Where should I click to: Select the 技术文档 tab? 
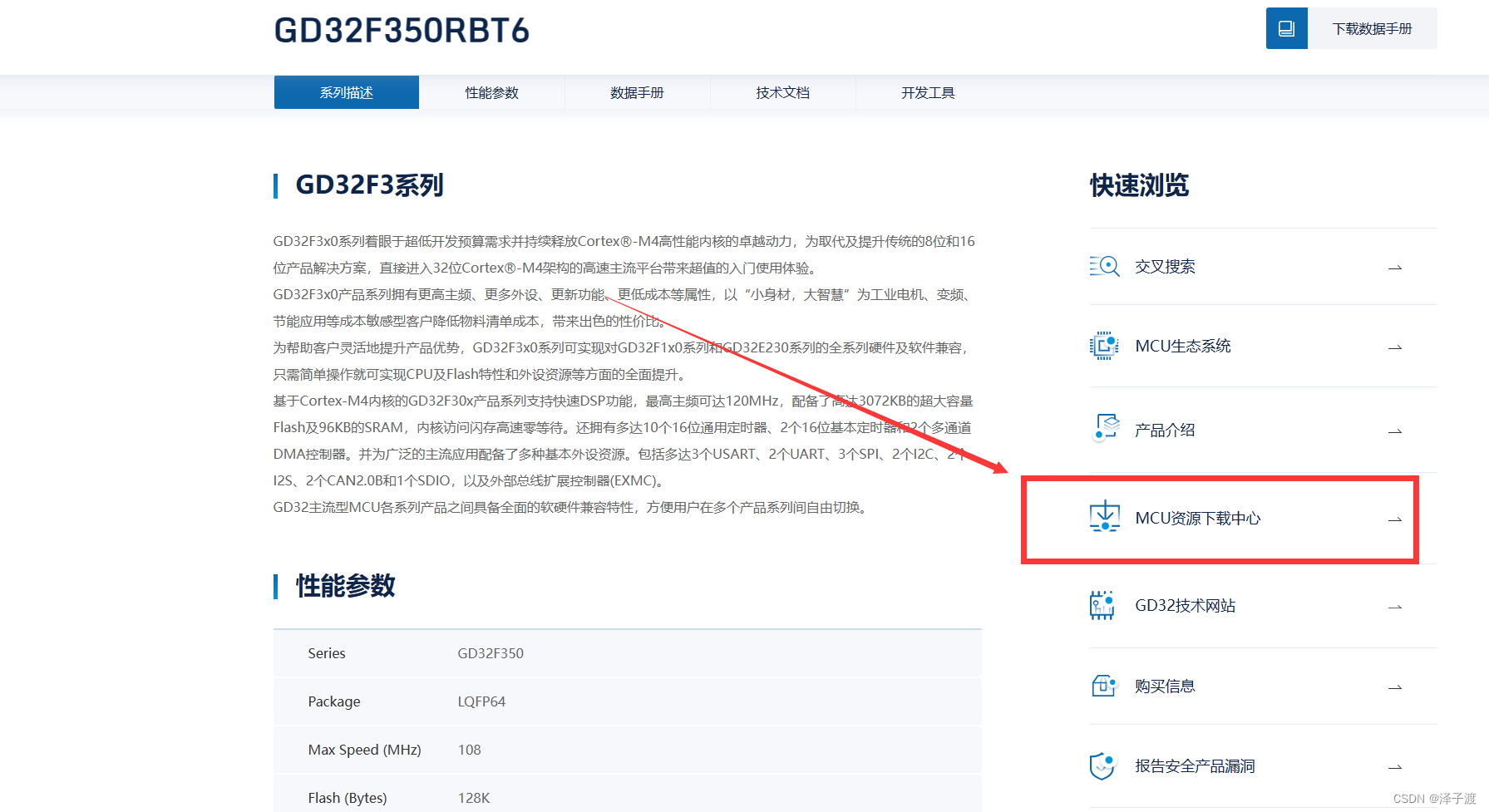pos(783,92)
